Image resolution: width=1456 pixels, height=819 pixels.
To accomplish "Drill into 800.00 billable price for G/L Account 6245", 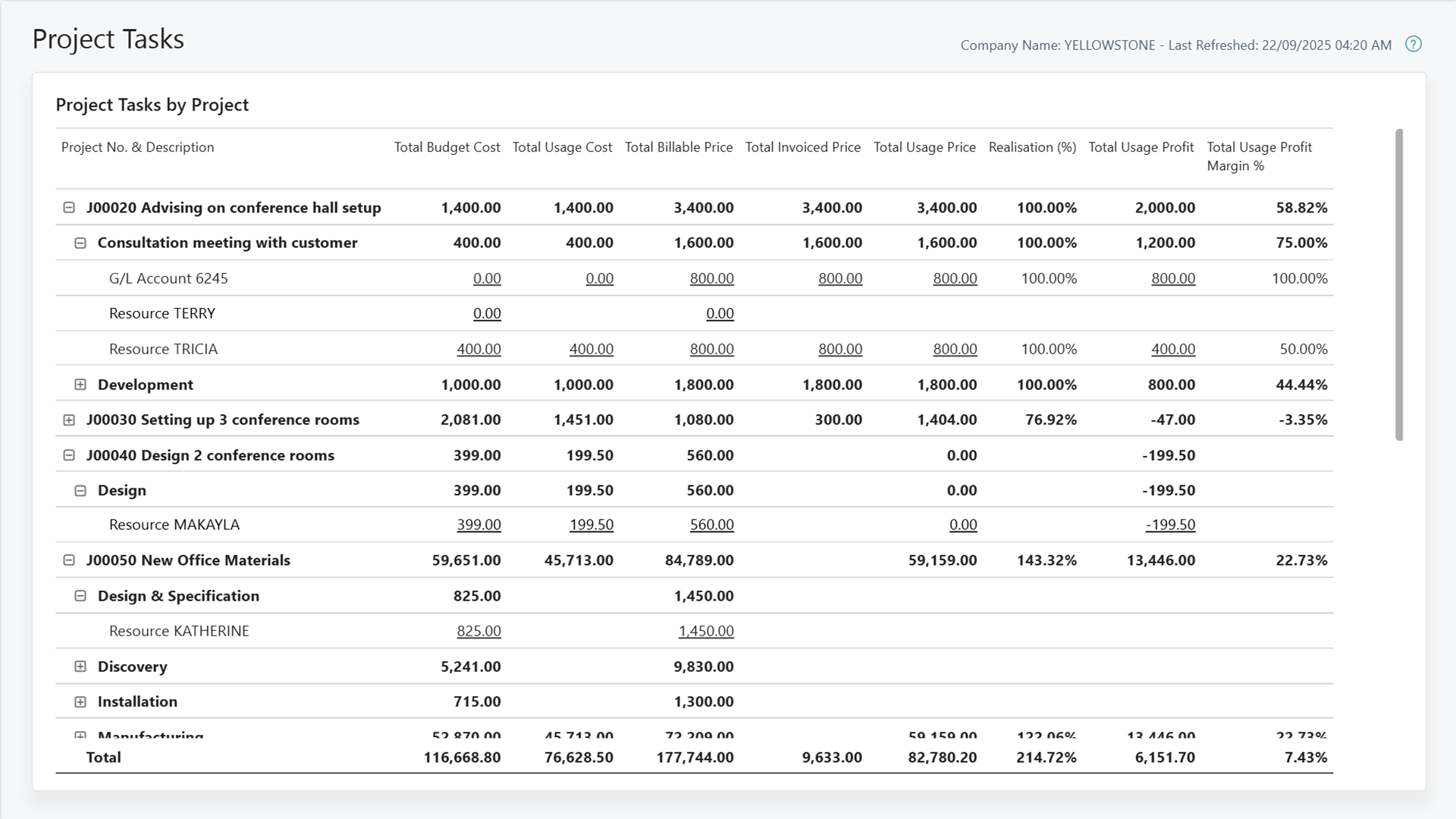I will (711, 278).
